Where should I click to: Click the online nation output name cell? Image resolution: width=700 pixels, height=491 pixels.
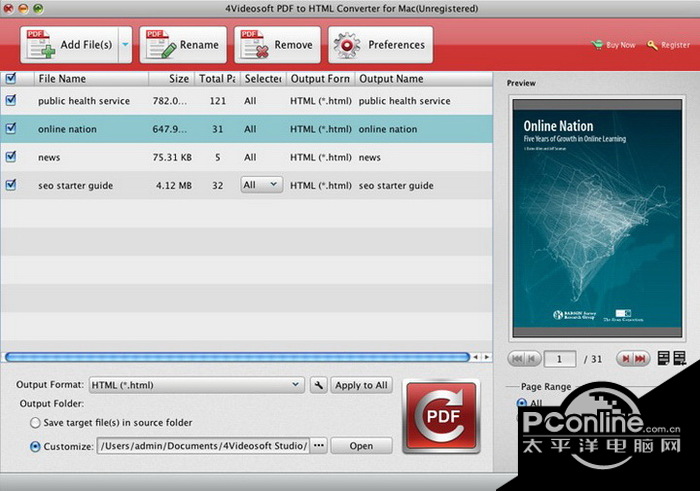coord(388,129)
